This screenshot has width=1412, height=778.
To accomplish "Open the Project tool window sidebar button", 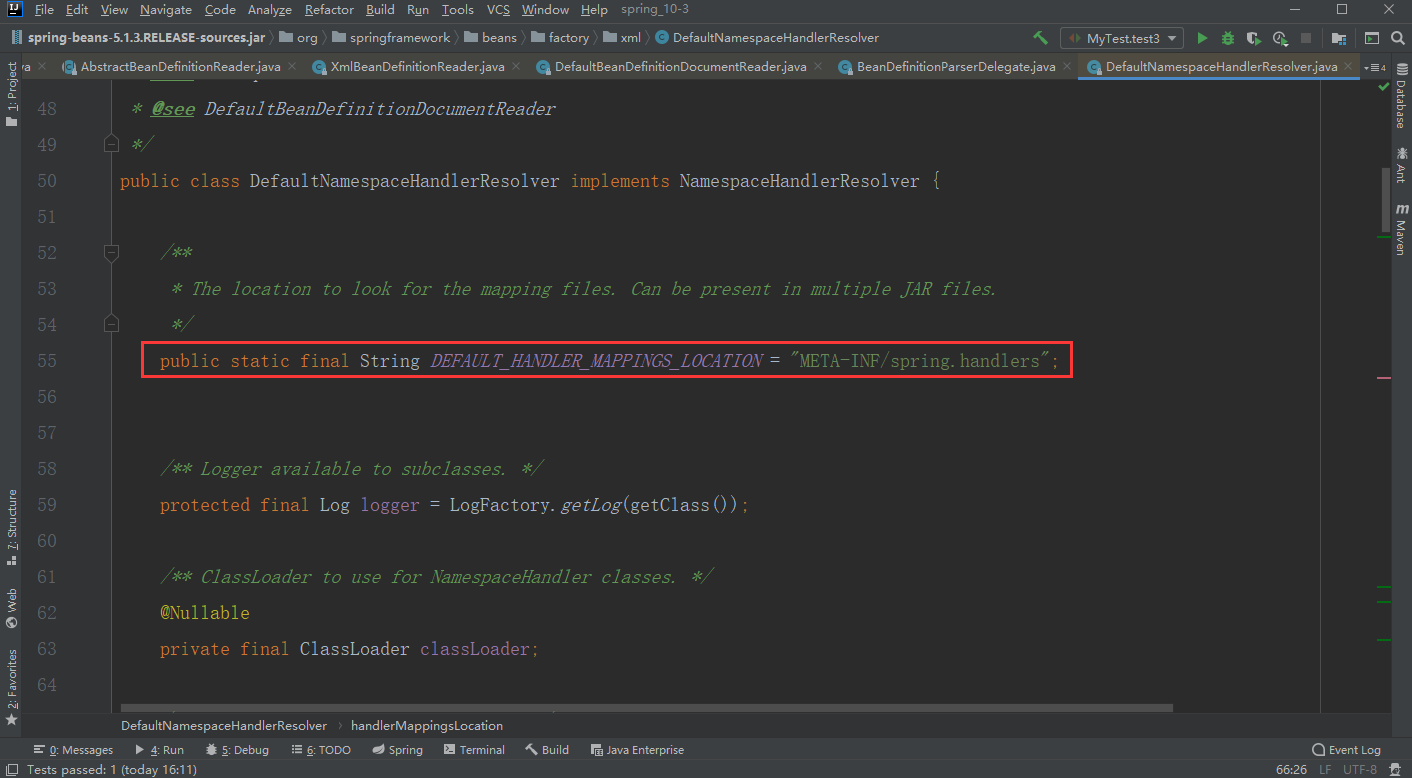I will (x=11, y=94).
